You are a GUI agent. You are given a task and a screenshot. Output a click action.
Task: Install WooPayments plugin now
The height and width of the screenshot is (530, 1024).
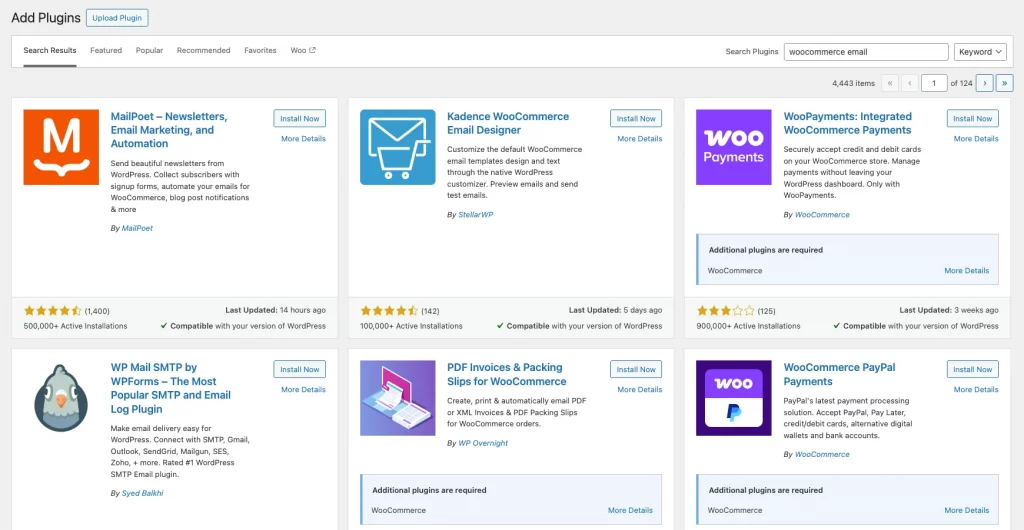pos(972,119)
